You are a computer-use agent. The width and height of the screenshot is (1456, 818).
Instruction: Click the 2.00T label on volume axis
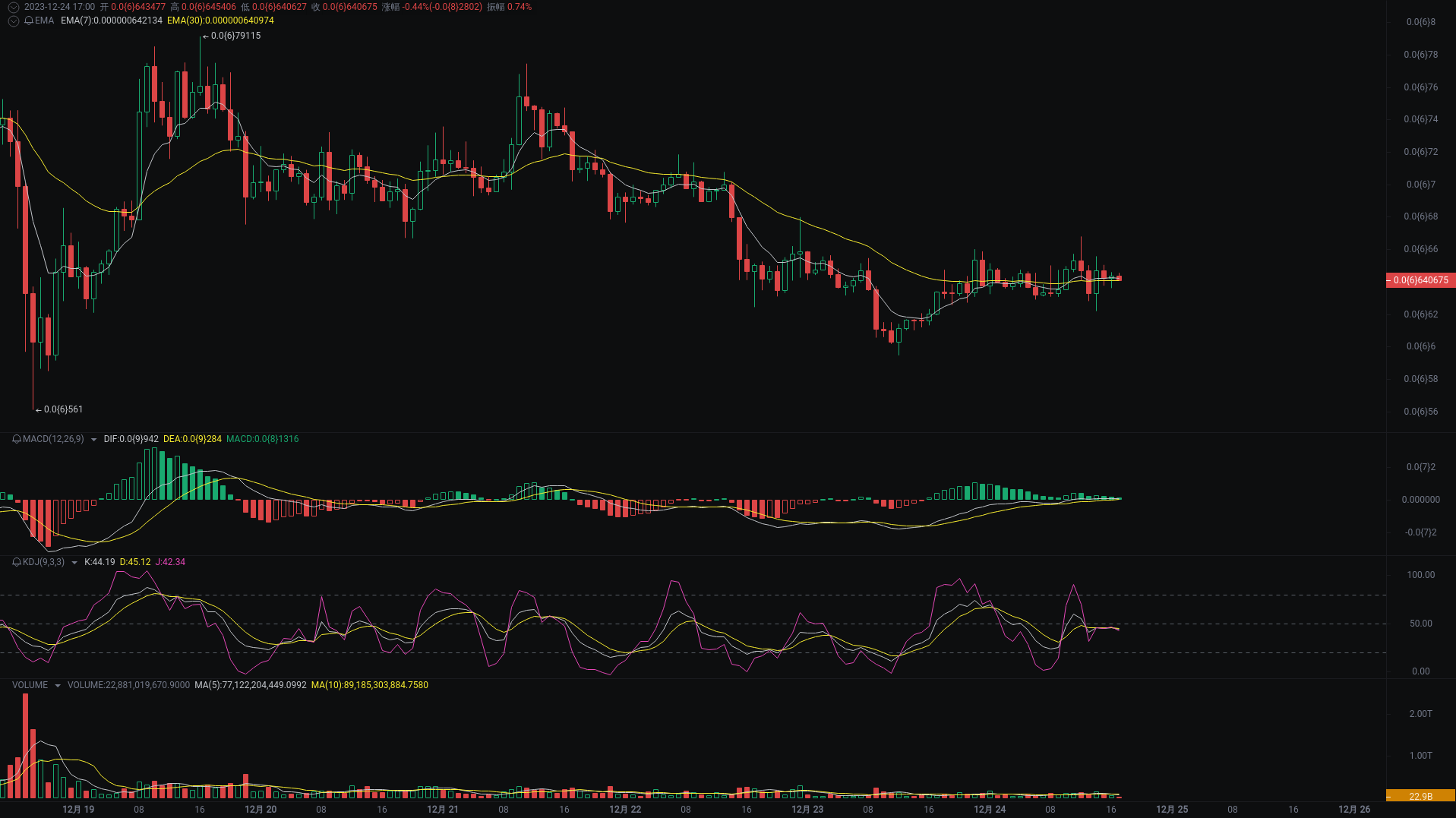tap(1420, 714)
